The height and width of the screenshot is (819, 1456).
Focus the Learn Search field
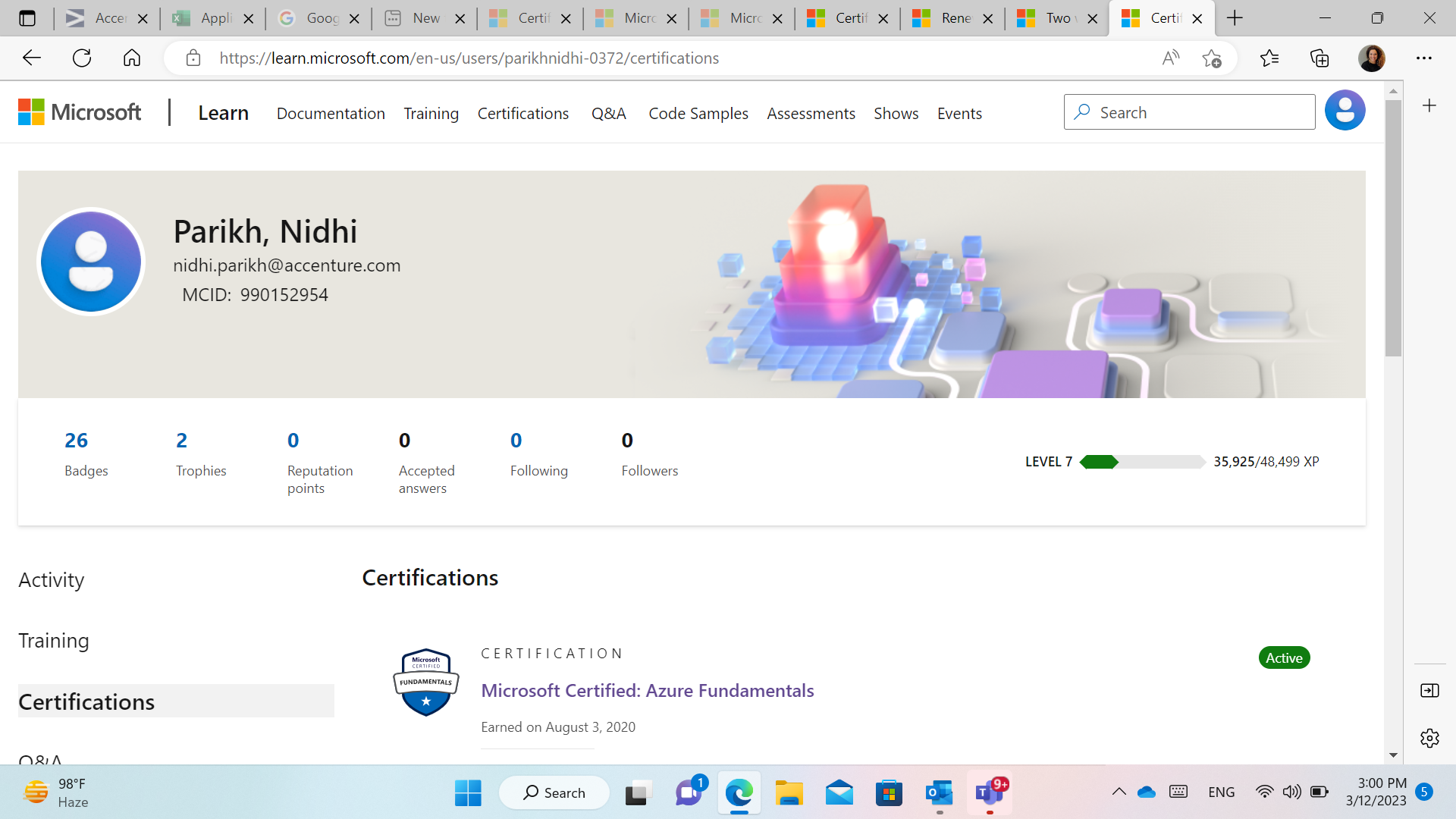point(1189,112)
